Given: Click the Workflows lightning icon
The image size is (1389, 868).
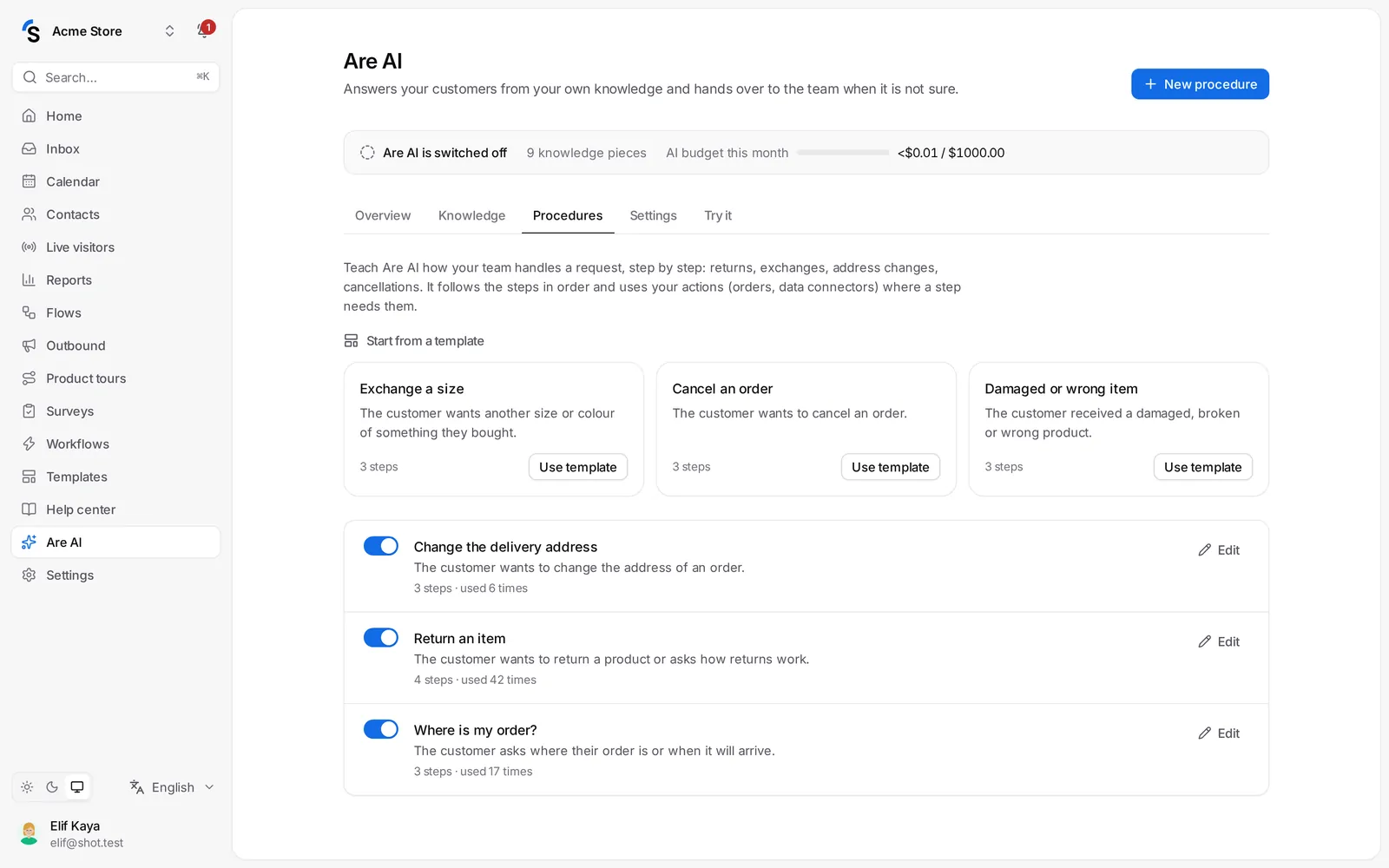Looking at the screenshot, I should tap(29, 444).
